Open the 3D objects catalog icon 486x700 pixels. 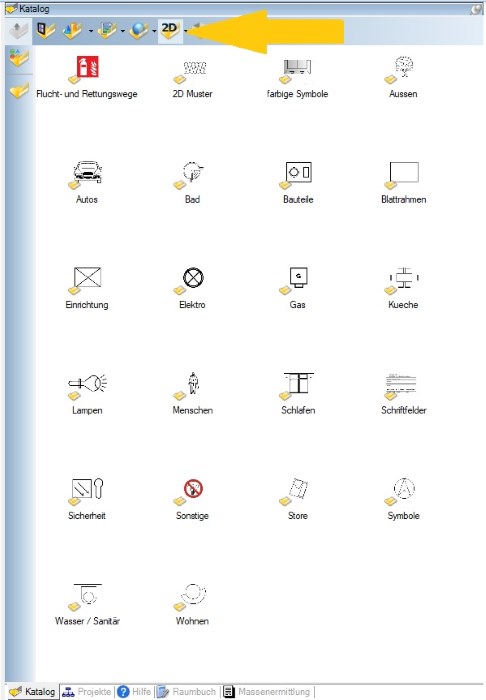72,31
